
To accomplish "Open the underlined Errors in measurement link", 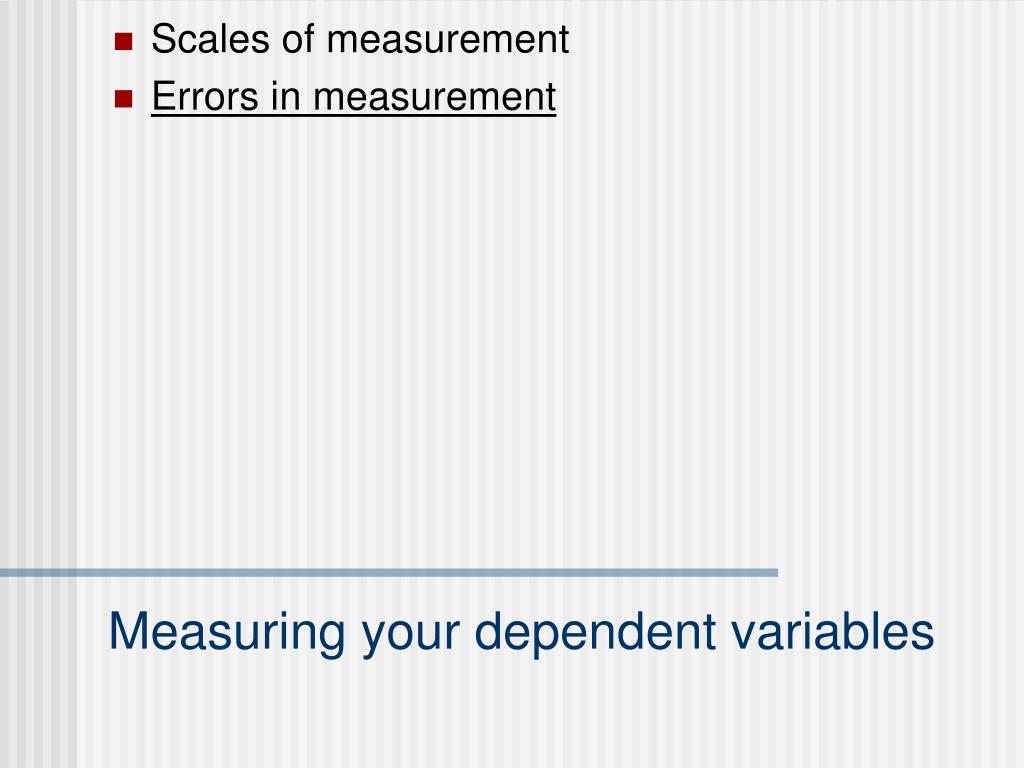I will (353, 97).
